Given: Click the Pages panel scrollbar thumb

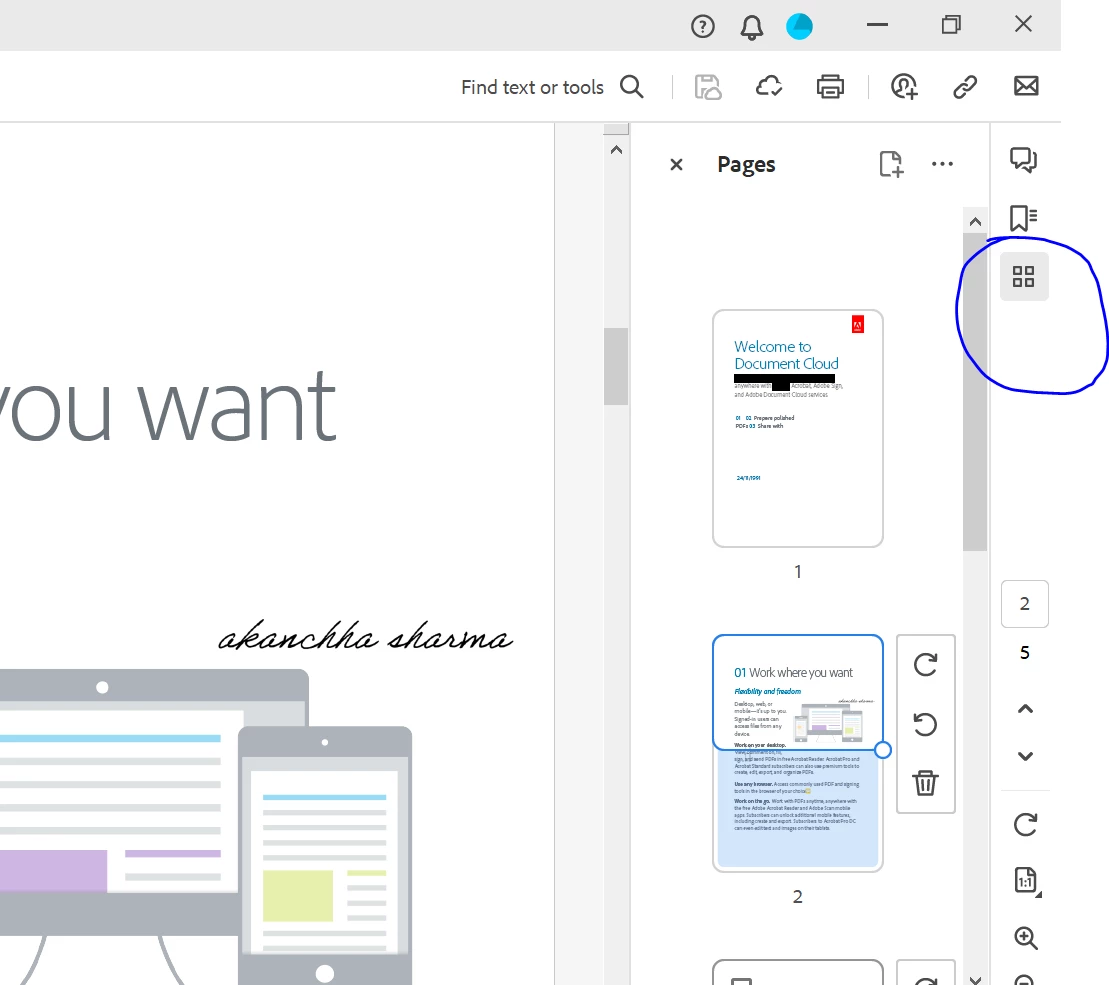Looking at the screenshot, I should pyautogui.click(x=975, y=392).
